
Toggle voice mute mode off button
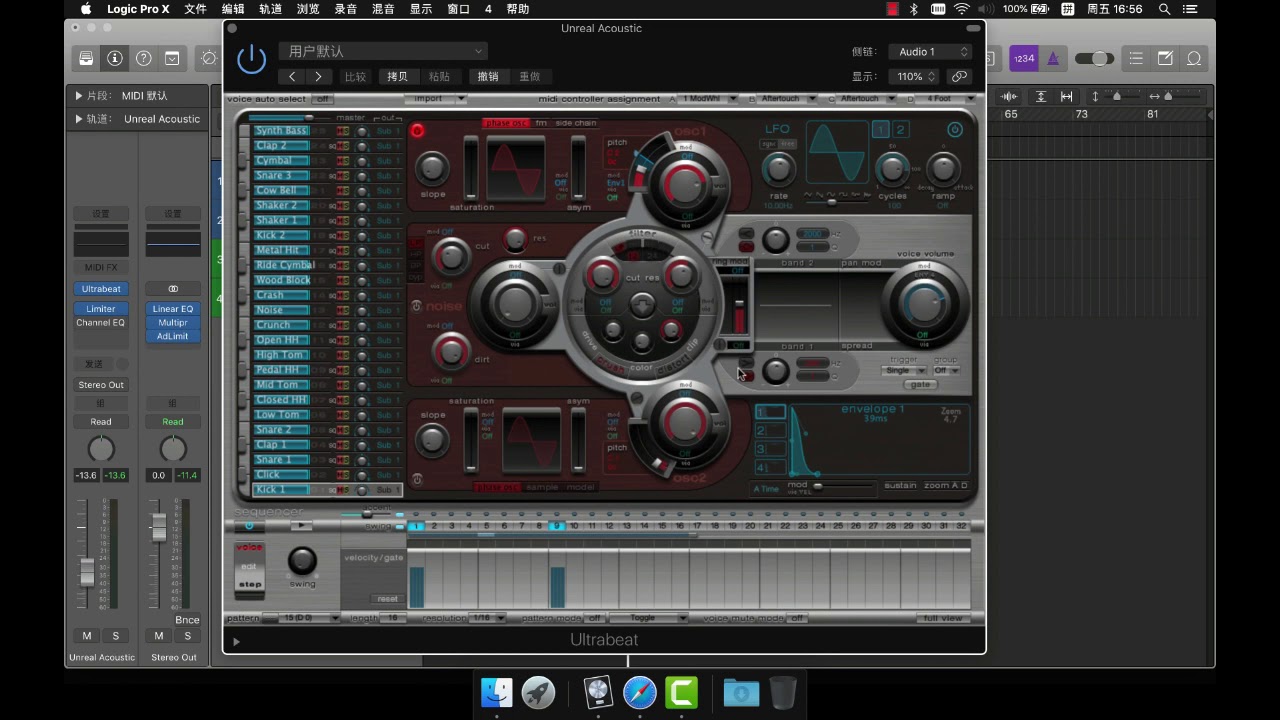tap(797, 618)
